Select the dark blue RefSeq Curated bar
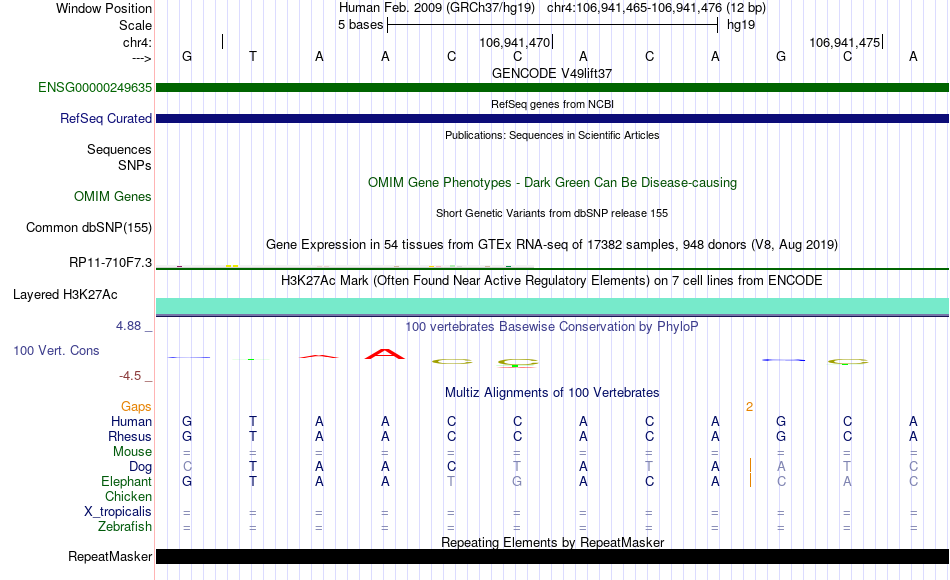 pos(552,118)
